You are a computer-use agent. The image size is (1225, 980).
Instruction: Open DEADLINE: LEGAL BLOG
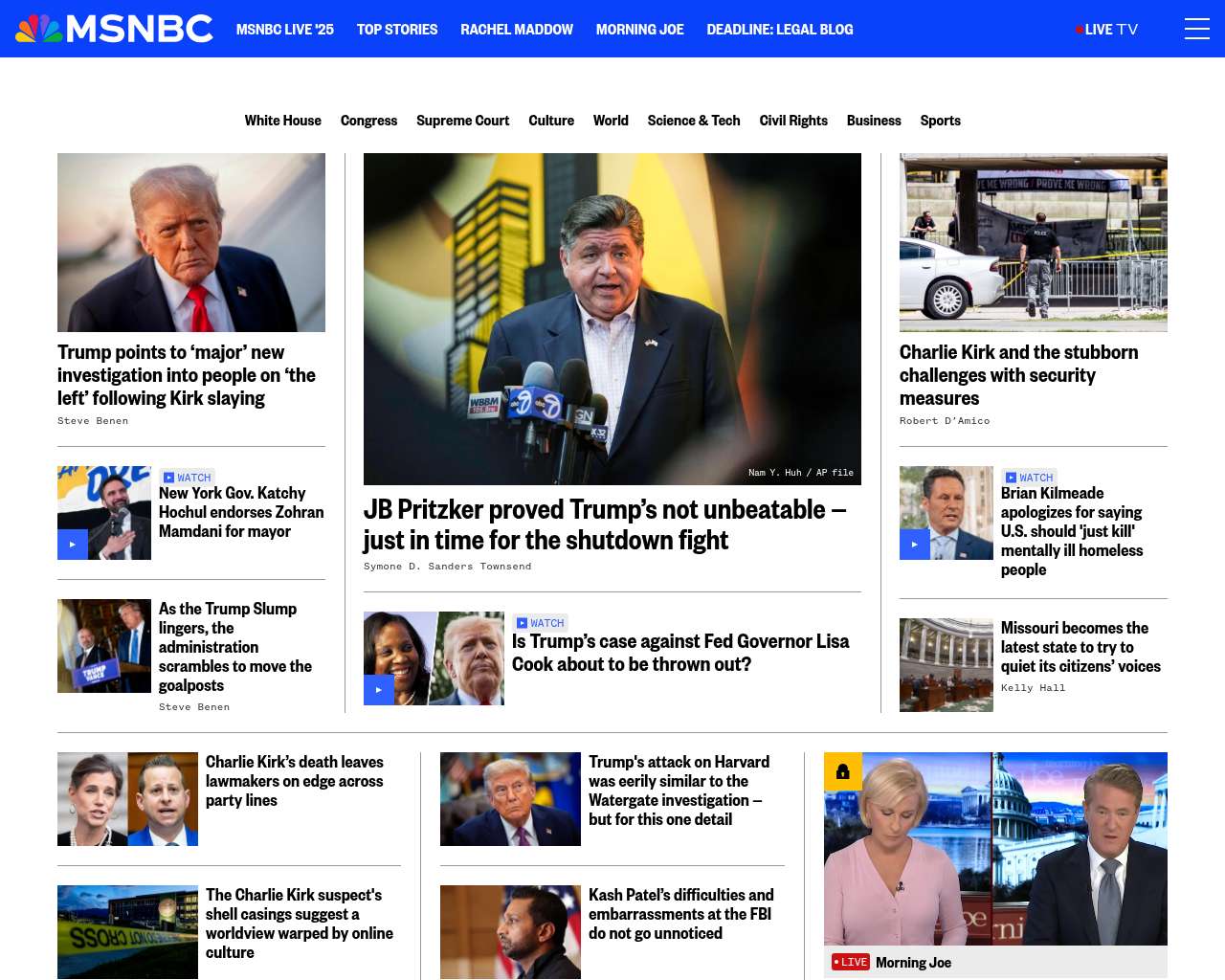[780, 30]
